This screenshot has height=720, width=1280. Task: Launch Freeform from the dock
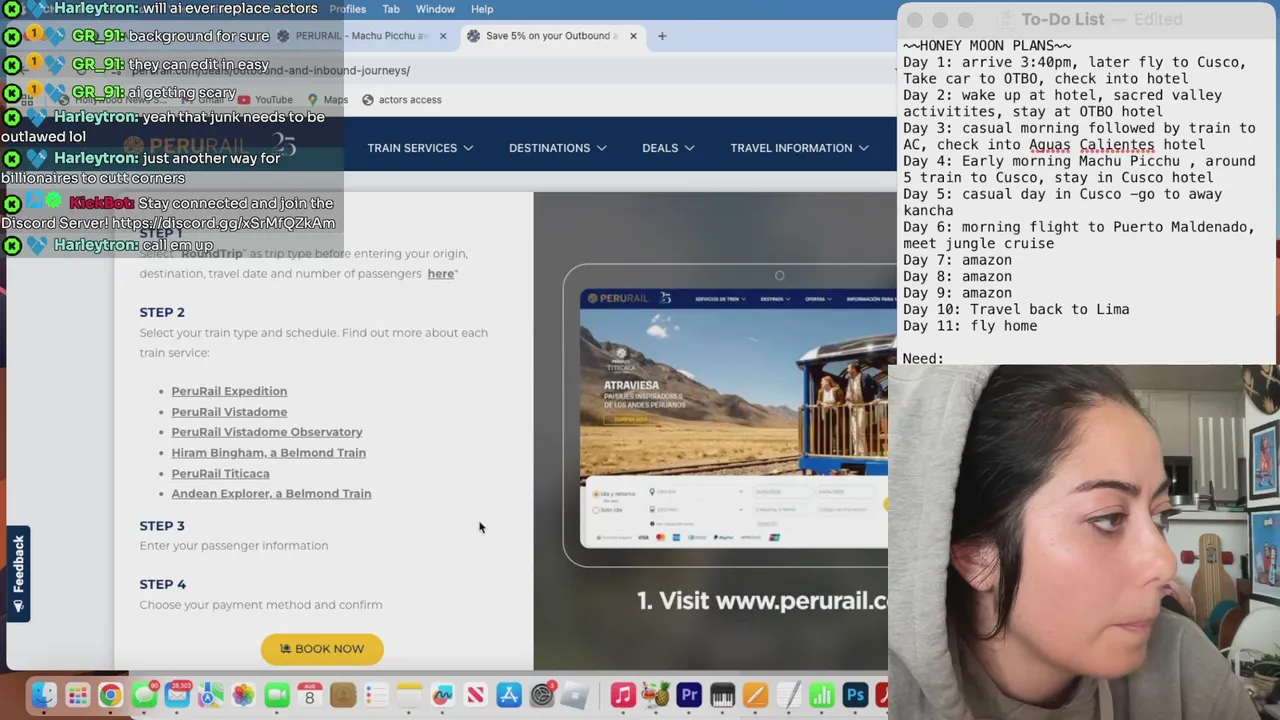[442, 695]
